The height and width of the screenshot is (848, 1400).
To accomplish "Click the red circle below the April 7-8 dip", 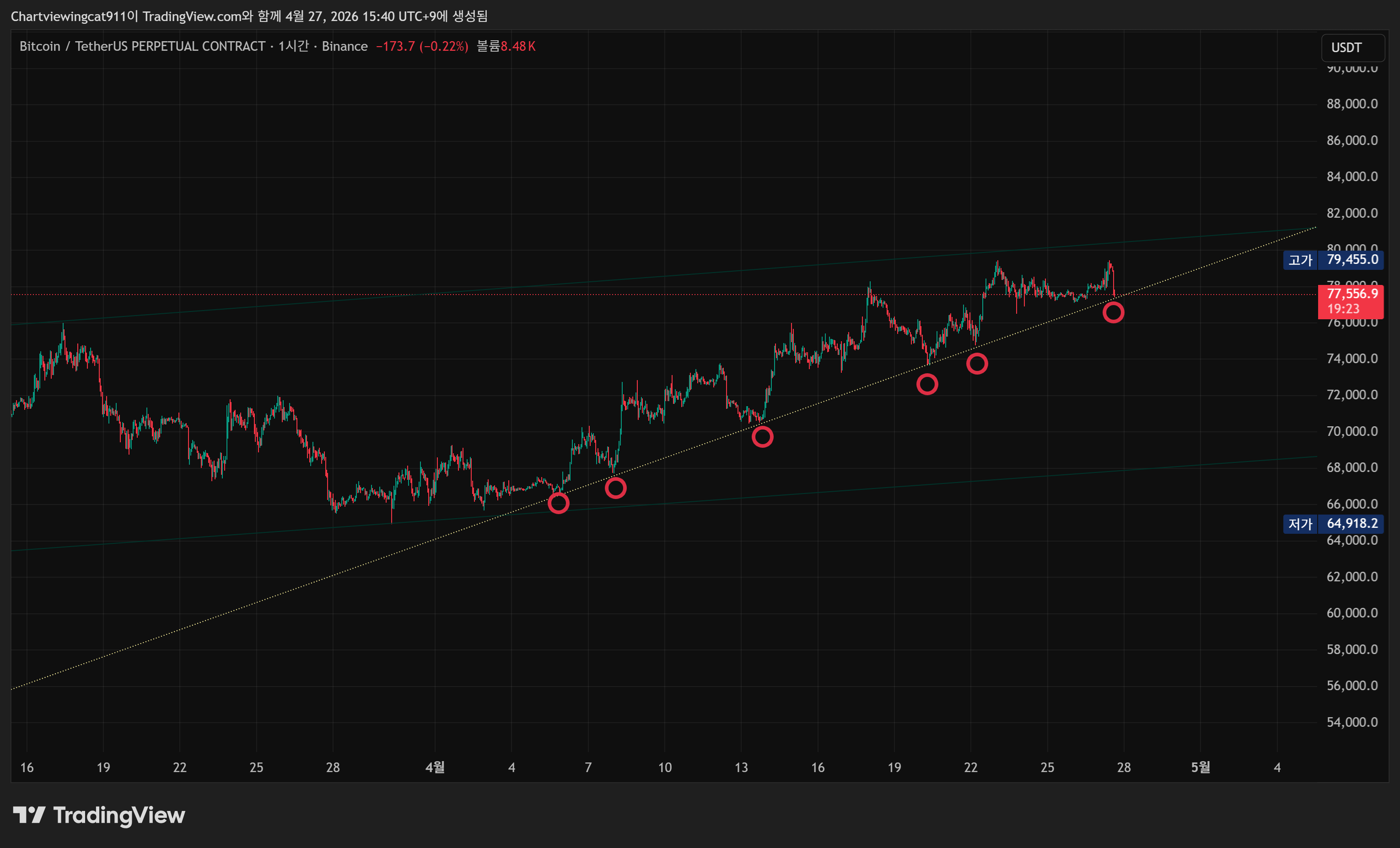I will [x=615, y=488].
